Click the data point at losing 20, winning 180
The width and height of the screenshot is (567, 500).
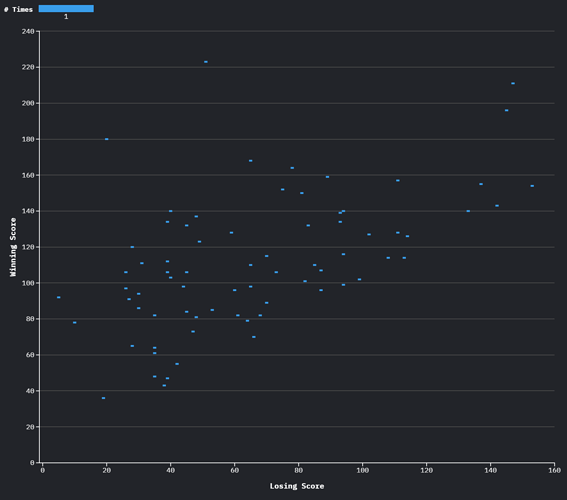[x=106, y=139]
